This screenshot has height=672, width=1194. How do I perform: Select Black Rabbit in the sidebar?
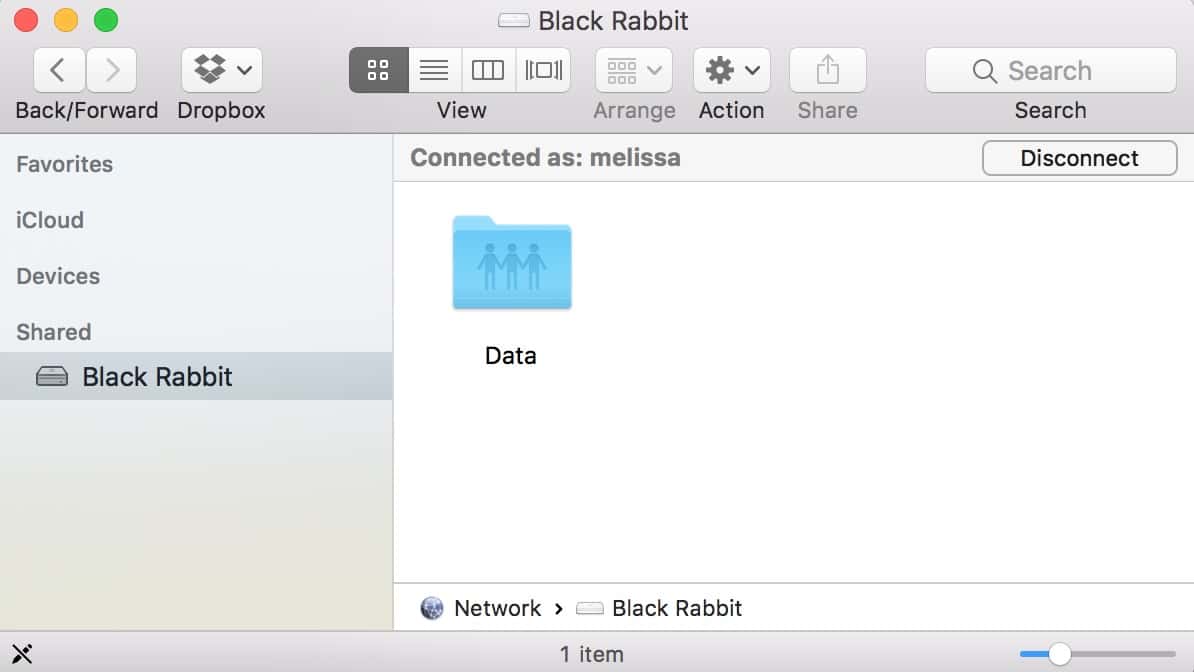[x=157, y=377]
